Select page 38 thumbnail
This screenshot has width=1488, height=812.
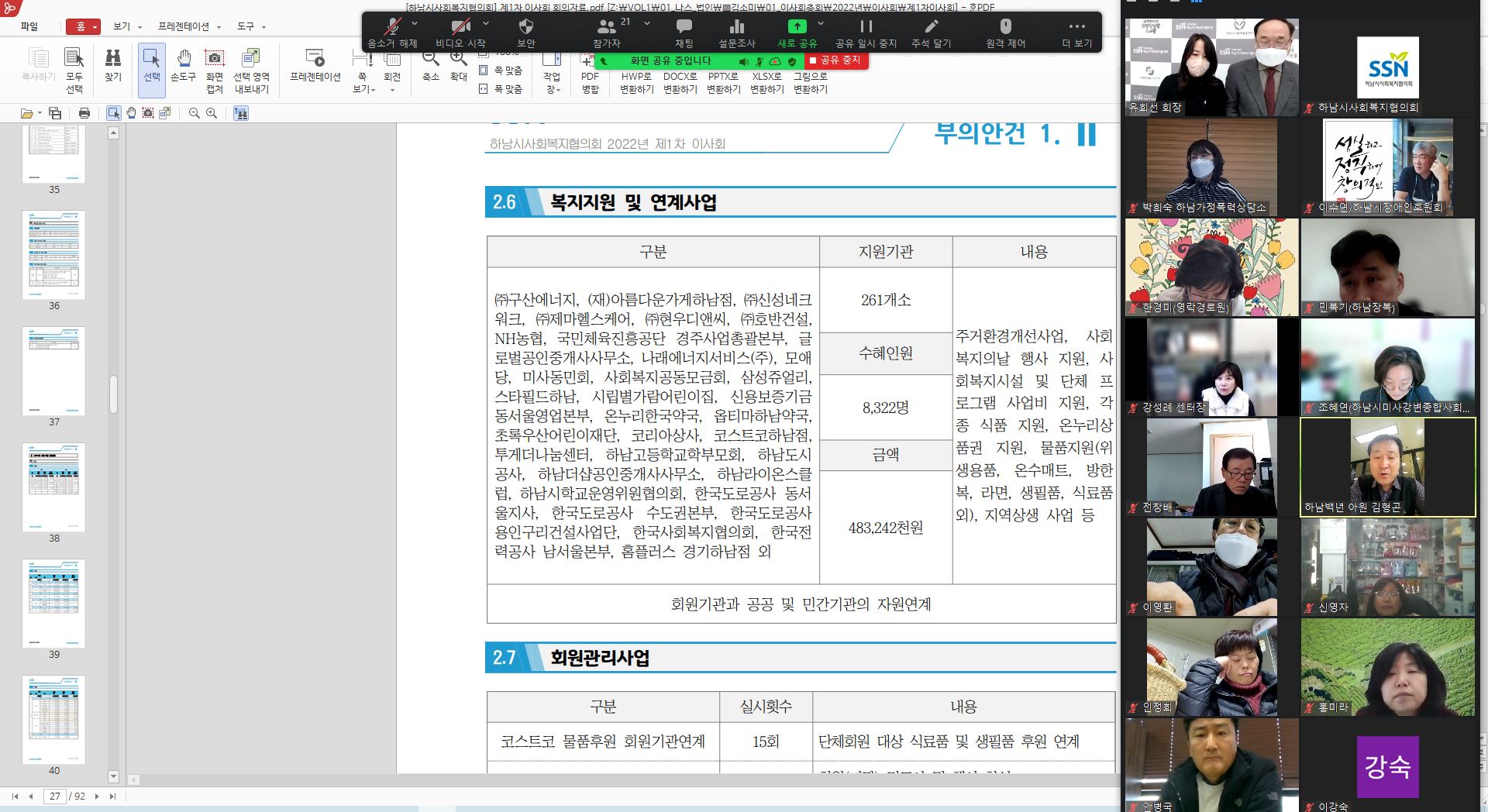pyautogui.click(x=54, y=487)
